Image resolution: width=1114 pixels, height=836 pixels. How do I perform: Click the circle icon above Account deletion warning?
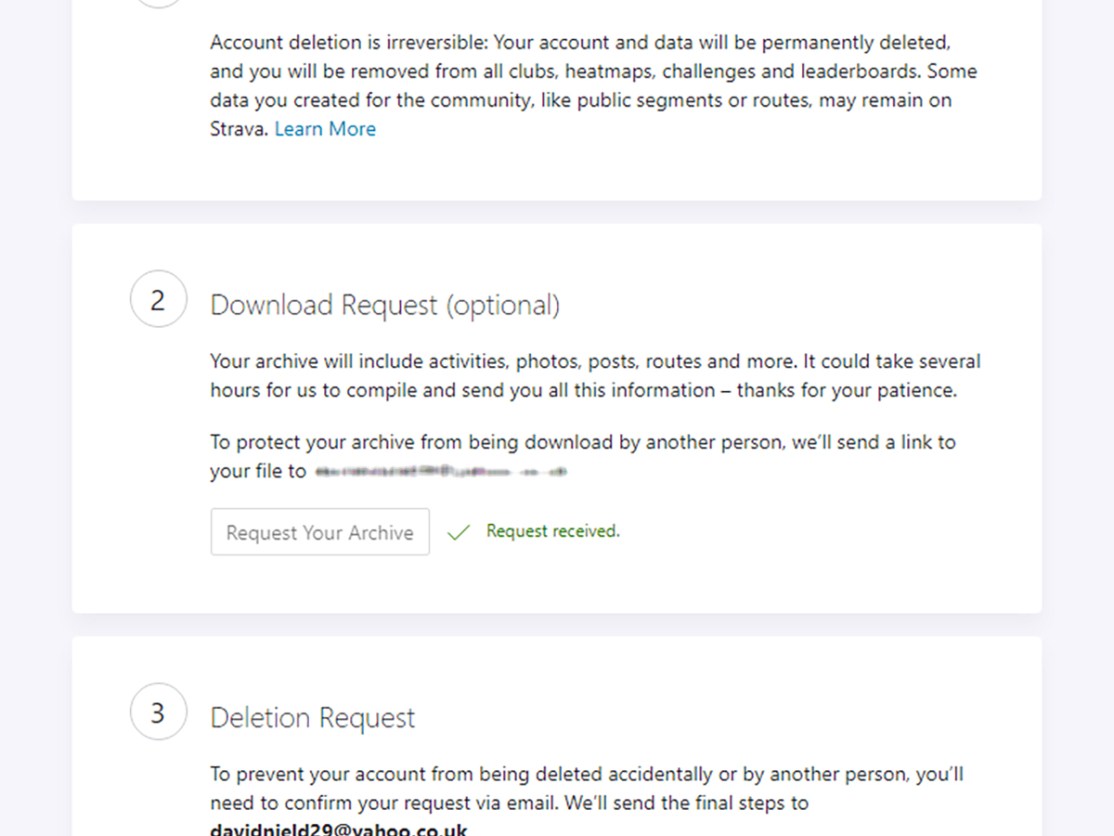[158, 5]
